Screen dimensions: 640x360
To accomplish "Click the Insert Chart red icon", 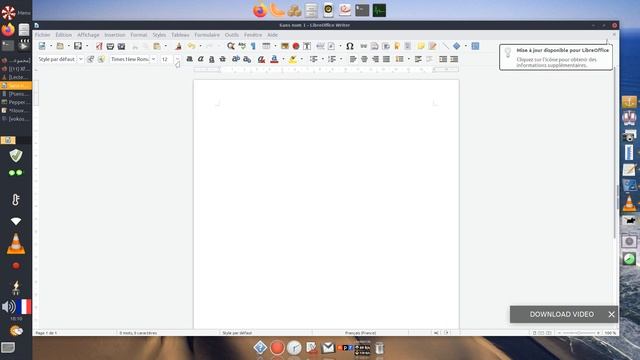I will tap(296, 46).
